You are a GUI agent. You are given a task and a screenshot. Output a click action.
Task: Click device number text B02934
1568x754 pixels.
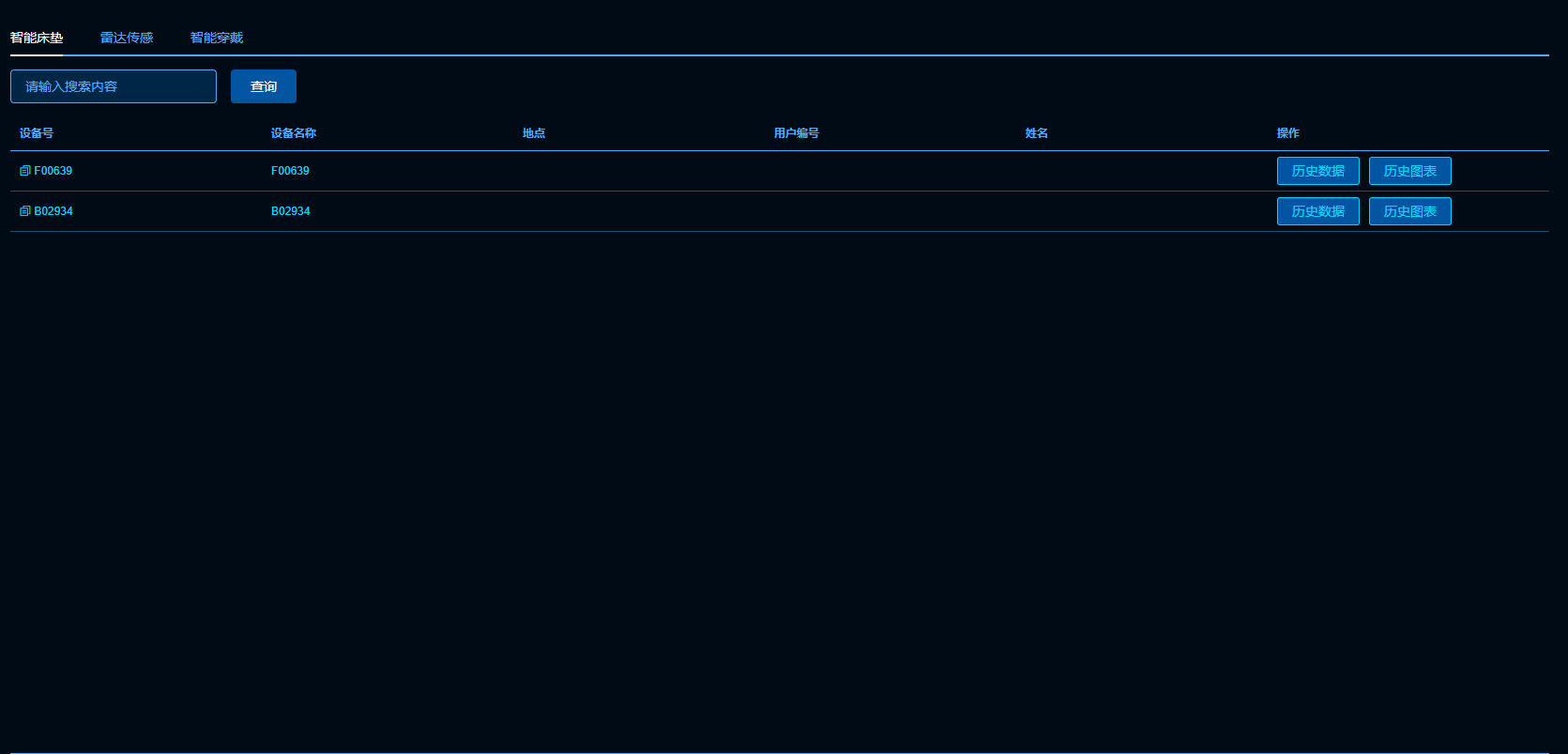pos(53,211)
